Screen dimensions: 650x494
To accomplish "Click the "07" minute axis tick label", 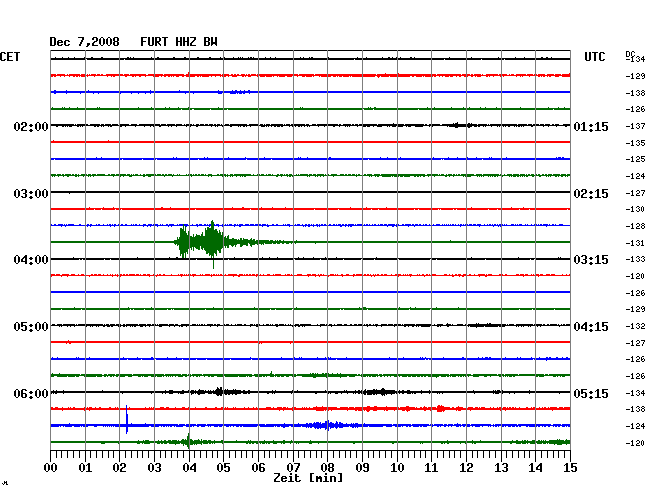I will pos(293,468).
